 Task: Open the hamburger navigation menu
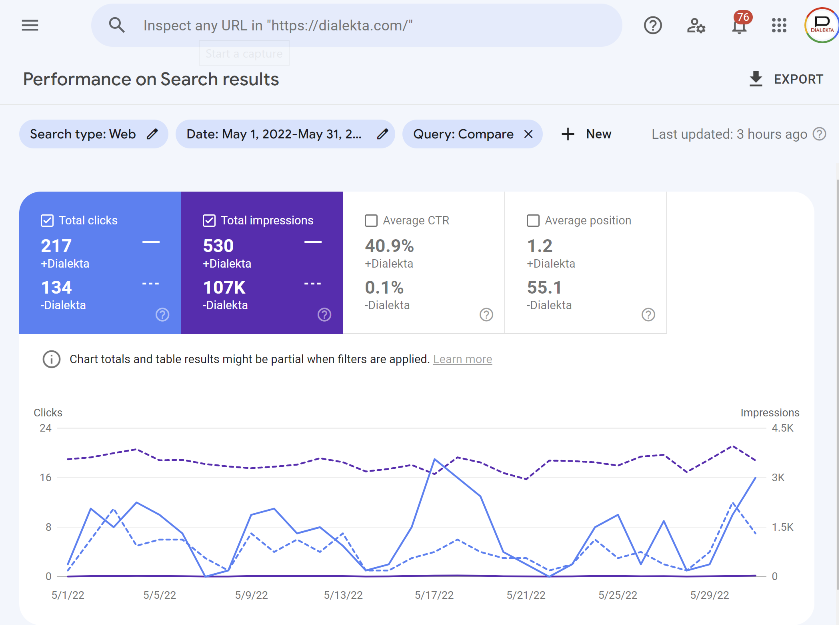30,25
